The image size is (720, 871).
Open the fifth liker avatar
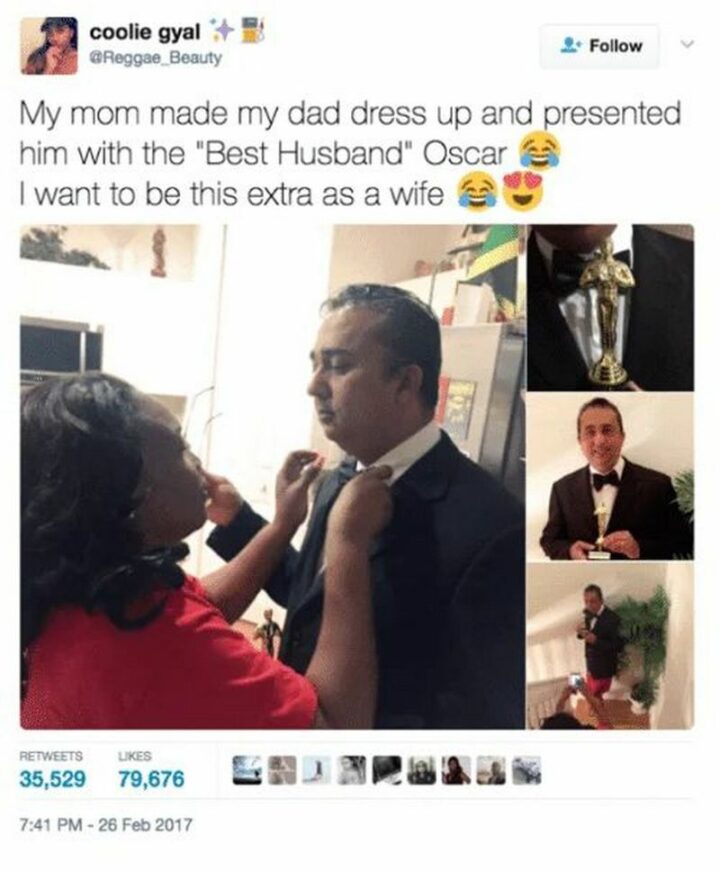click(x=387, y=770)
